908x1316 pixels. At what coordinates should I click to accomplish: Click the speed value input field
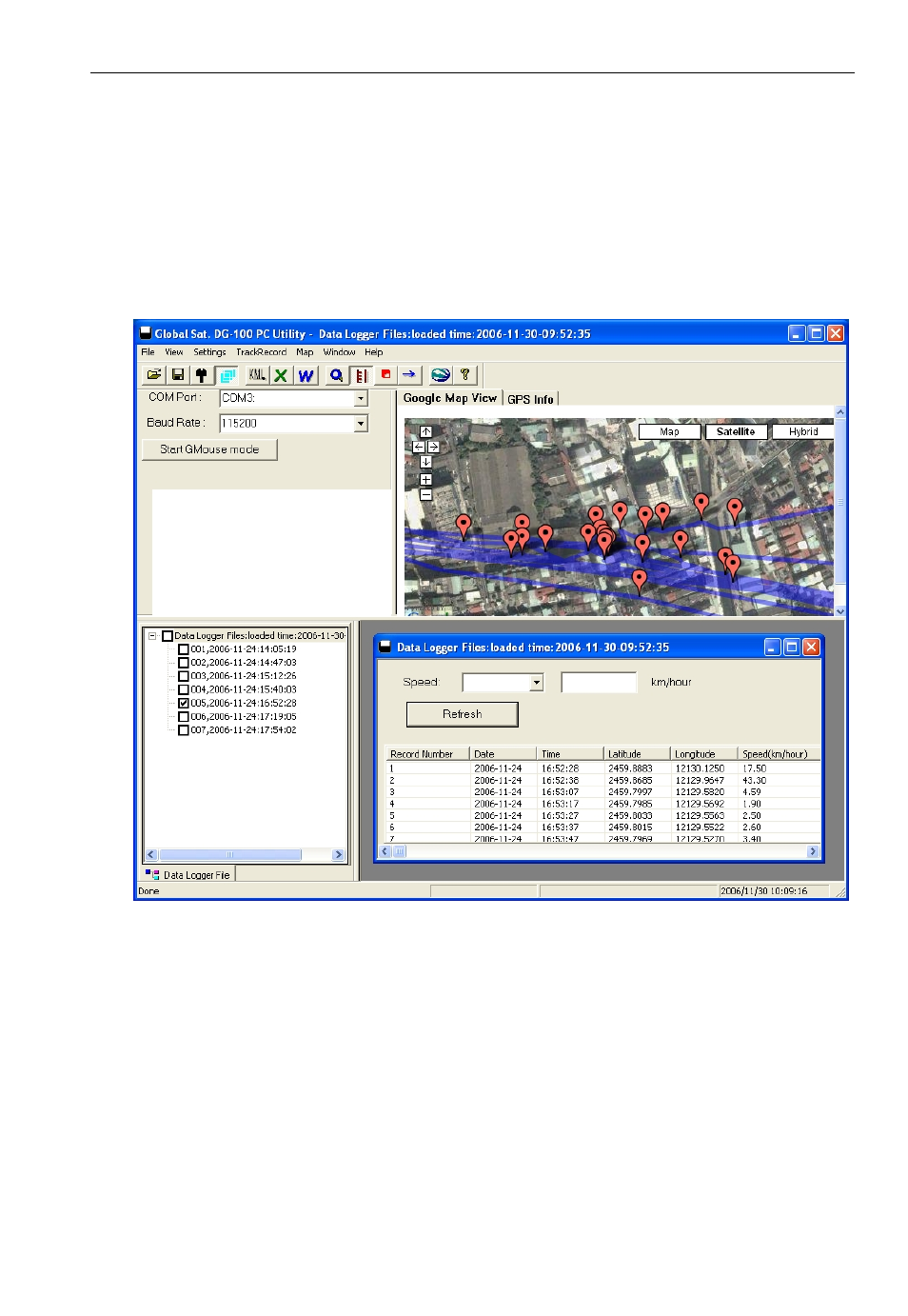point(599,683)
